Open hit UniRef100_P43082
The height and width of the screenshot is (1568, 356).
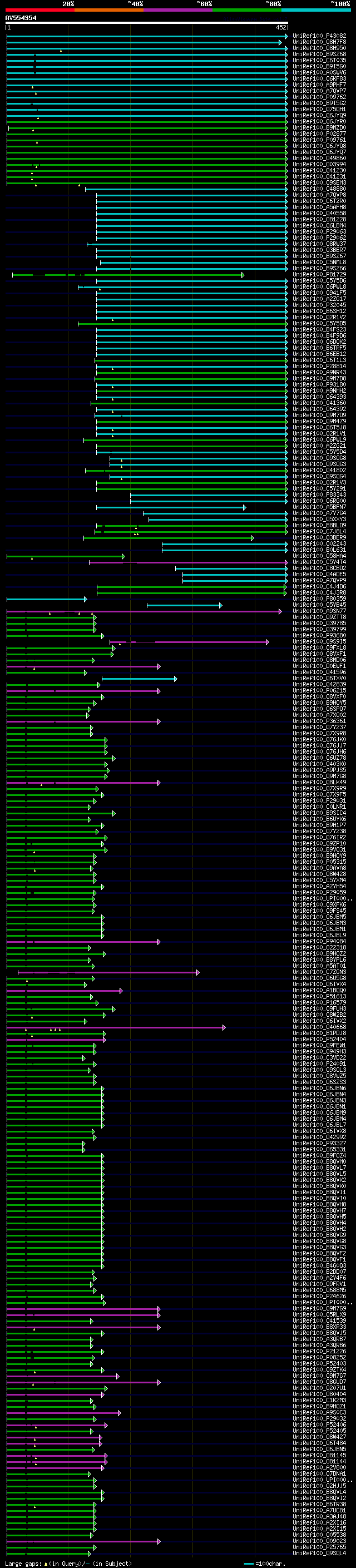[x=319, y=36]
